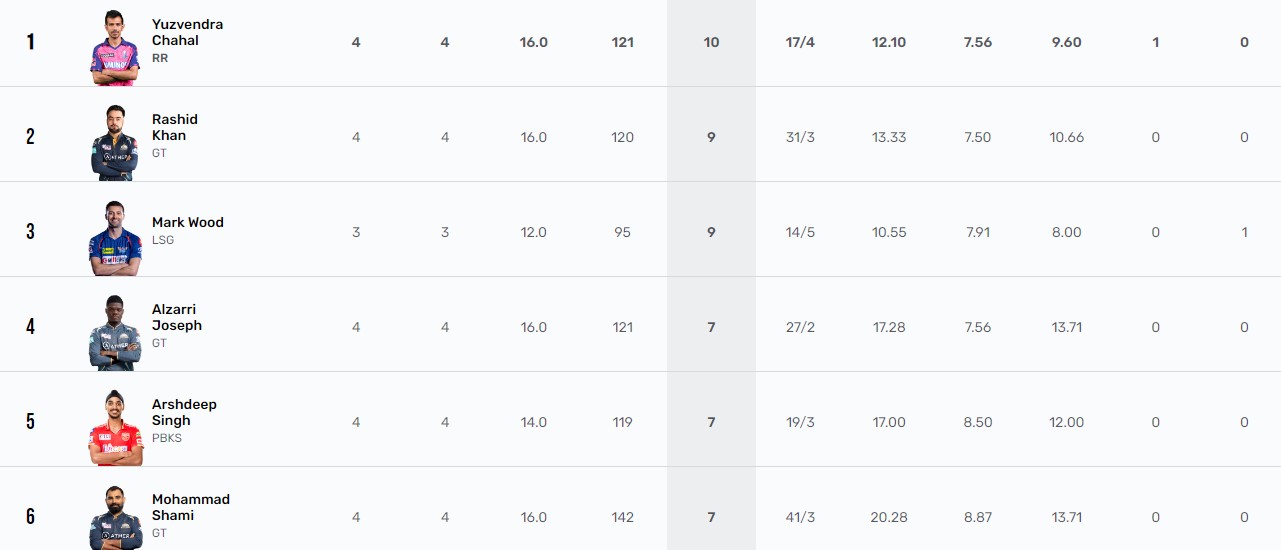Screen dimensions: 1281x550
Task: Click Rashid Khan's economy rate 7.50
Action: (x=978, y=137)
